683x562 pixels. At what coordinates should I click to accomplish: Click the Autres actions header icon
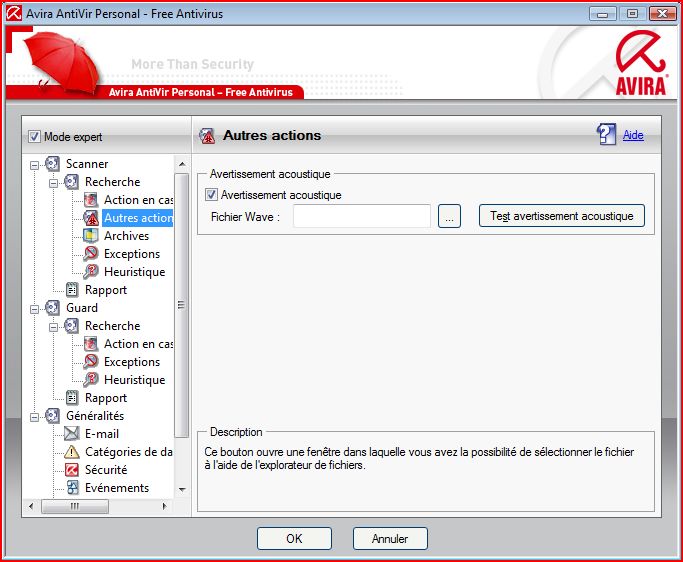pos(207,136)
